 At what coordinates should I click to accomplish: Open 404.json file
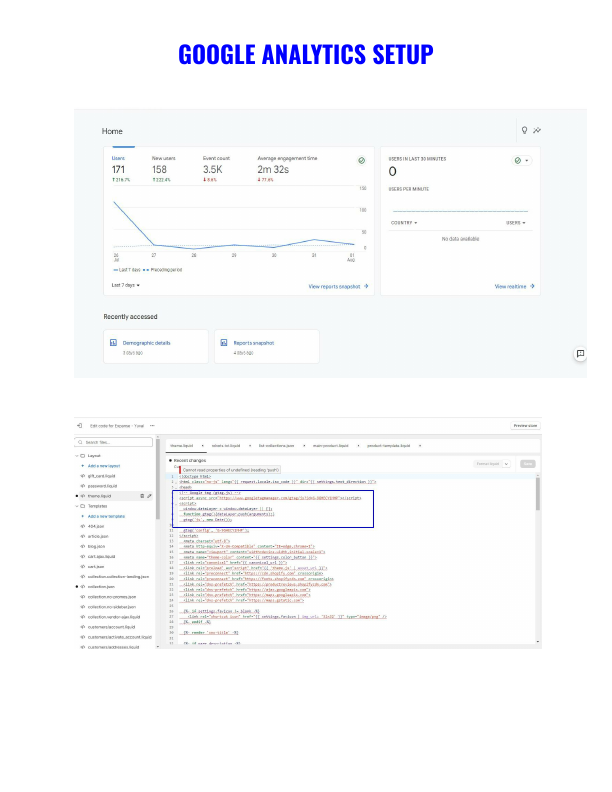pos(96,526)
